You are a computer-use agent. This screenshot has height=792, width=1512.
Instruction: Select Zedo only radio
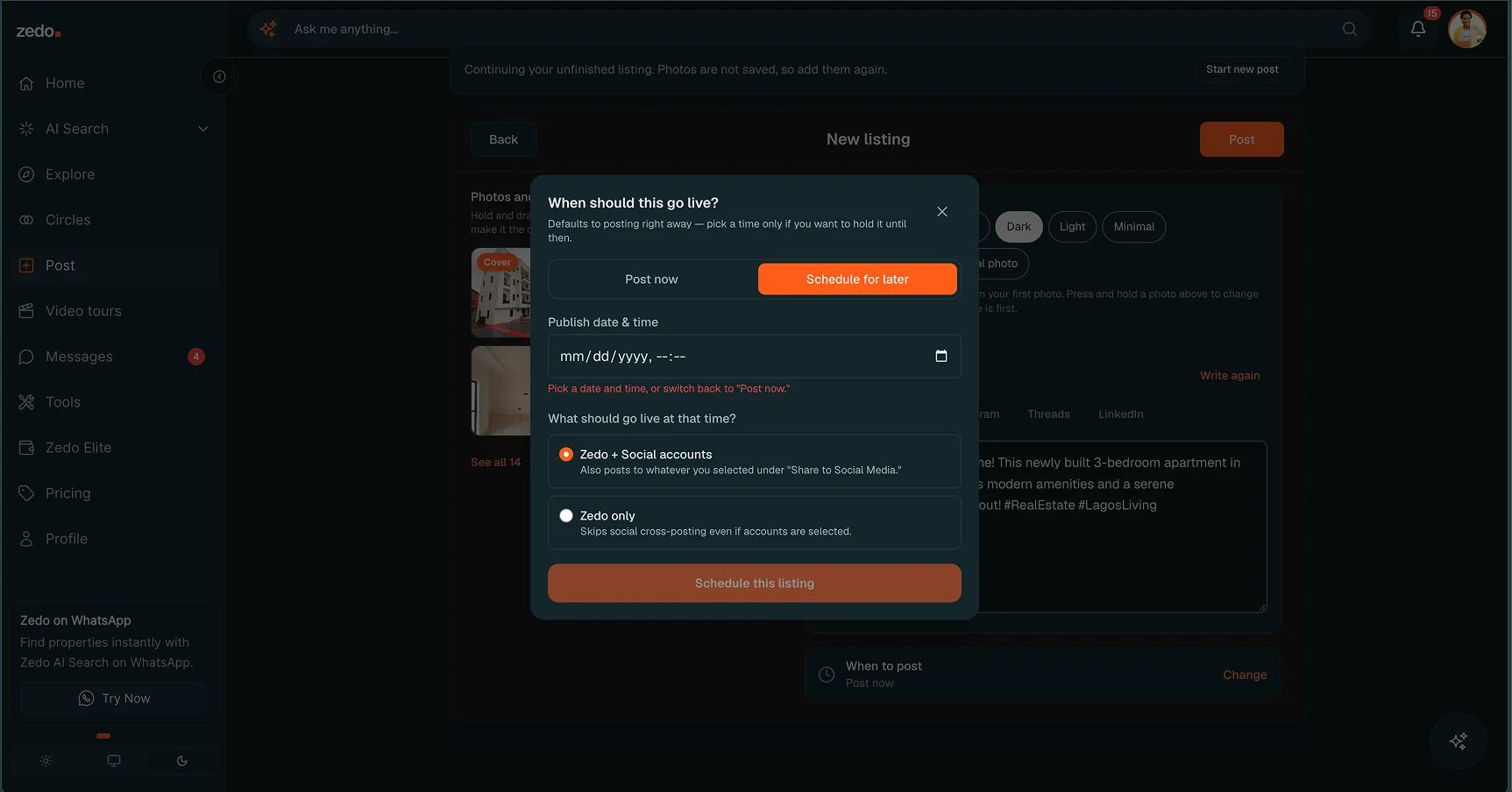point(566,516)
